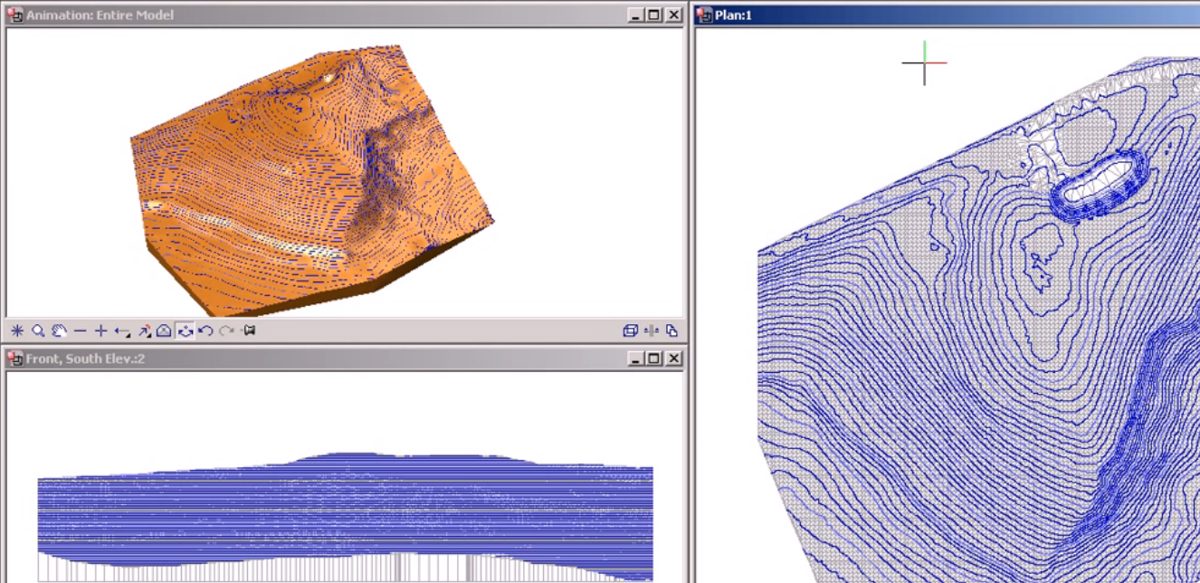This screenshot has width=1200, height=583.
Task: Click the blue elevation profile in Front view
Action: coord(345,515)
